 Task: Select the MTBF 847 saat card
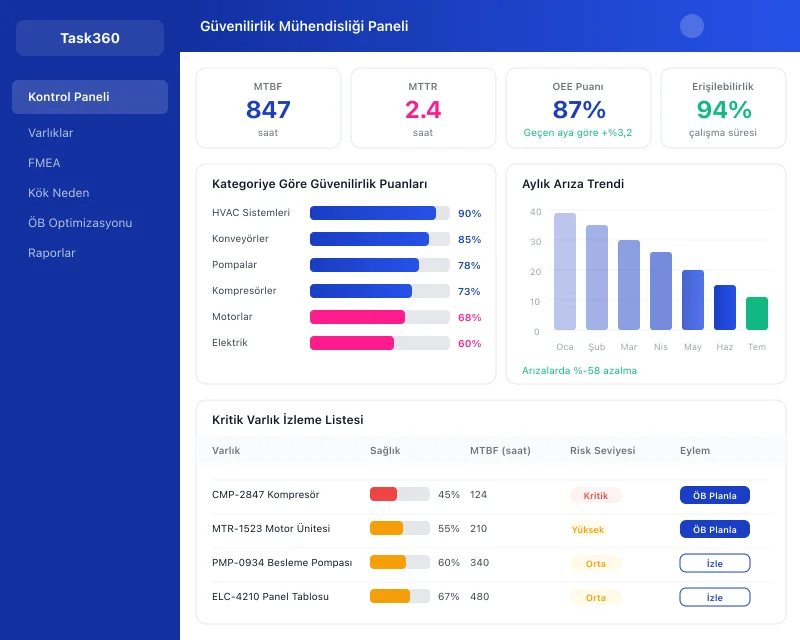tap(268, 107)
